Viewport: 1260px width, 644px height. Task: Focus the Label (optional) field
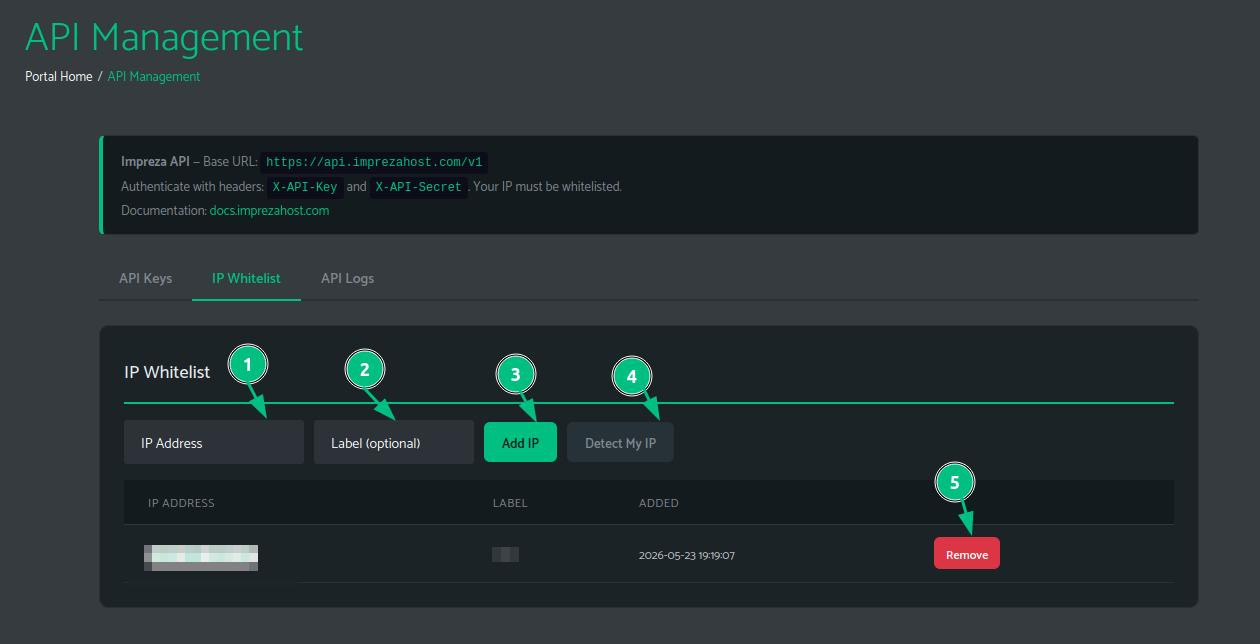pyautogui.click(x=394, y=442)
